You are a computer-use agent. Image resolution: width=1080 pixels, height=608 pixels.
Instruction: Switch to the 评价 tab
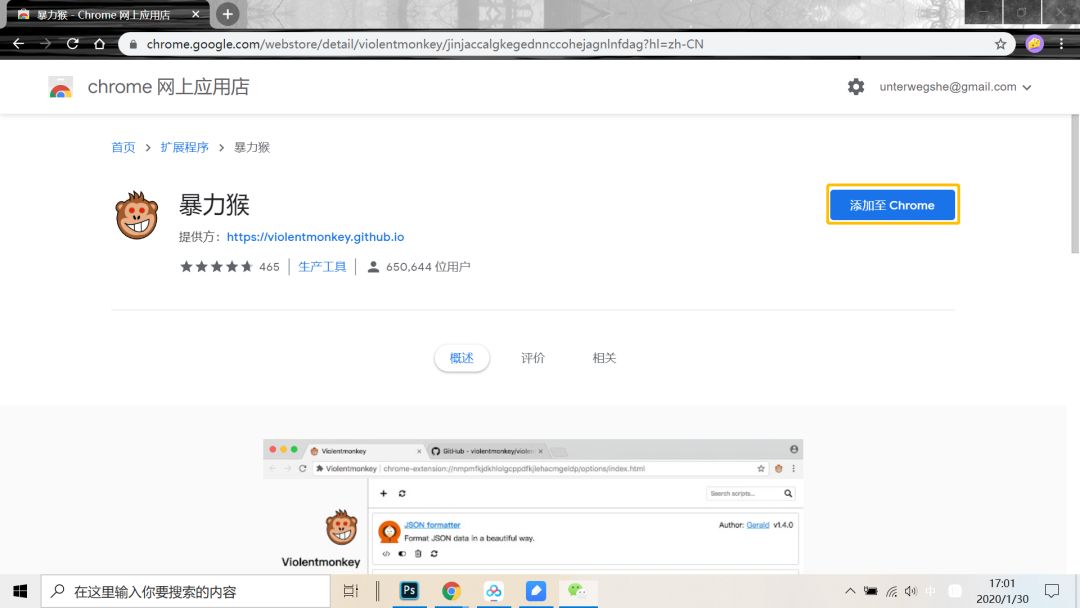click(533, 357)
